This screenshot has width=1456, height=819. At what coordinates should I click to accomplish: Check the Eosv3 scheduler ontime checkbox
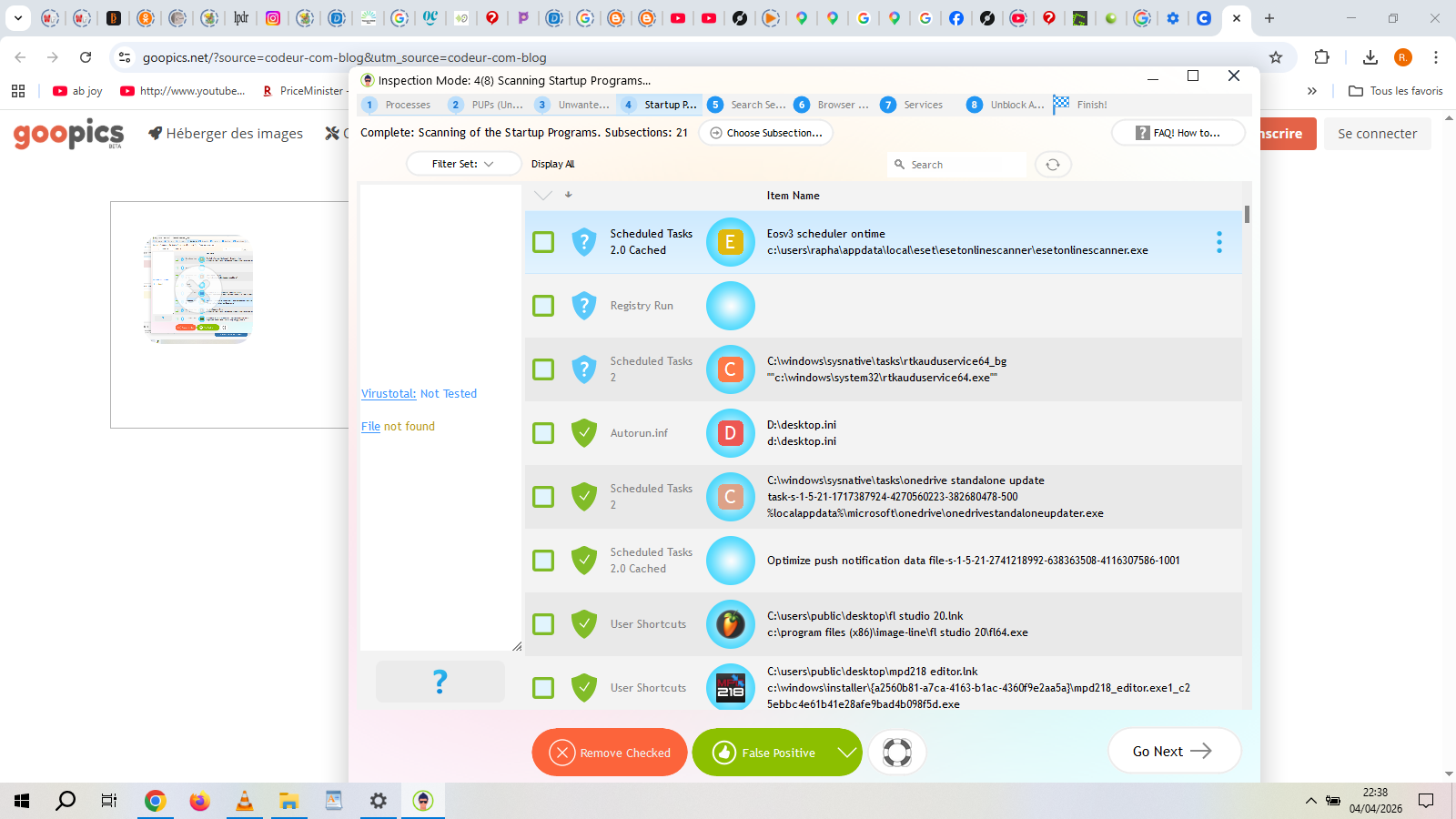543,242
